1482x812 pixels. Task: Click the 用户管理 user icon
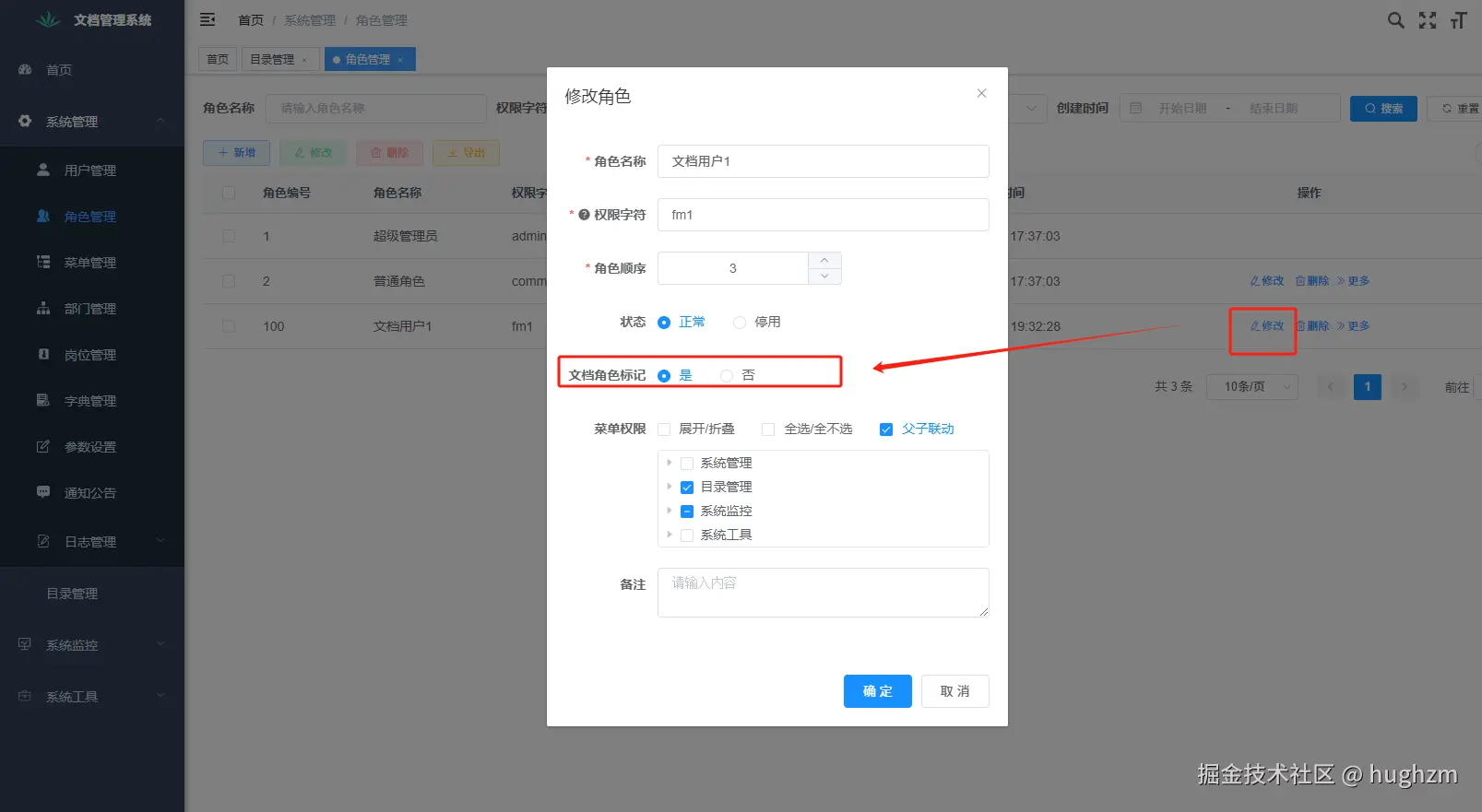43,170
